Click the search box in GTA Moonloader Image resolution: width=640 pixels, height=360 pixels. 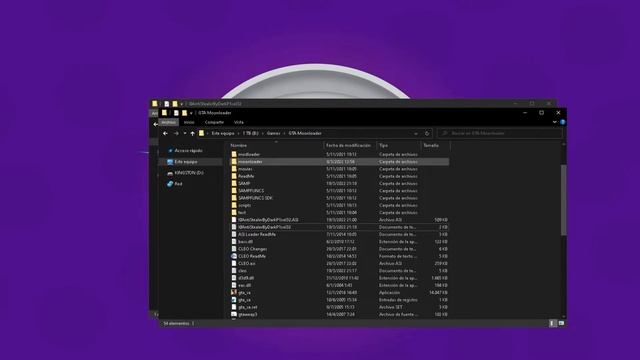pyautogui.click(x=500, y=133)
